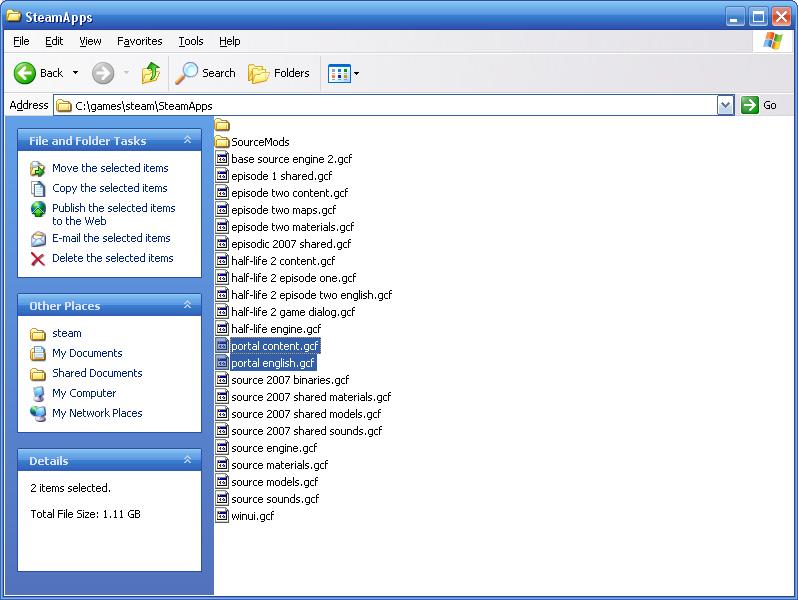Click the source engine.gcf file name

tap(274, 448)
